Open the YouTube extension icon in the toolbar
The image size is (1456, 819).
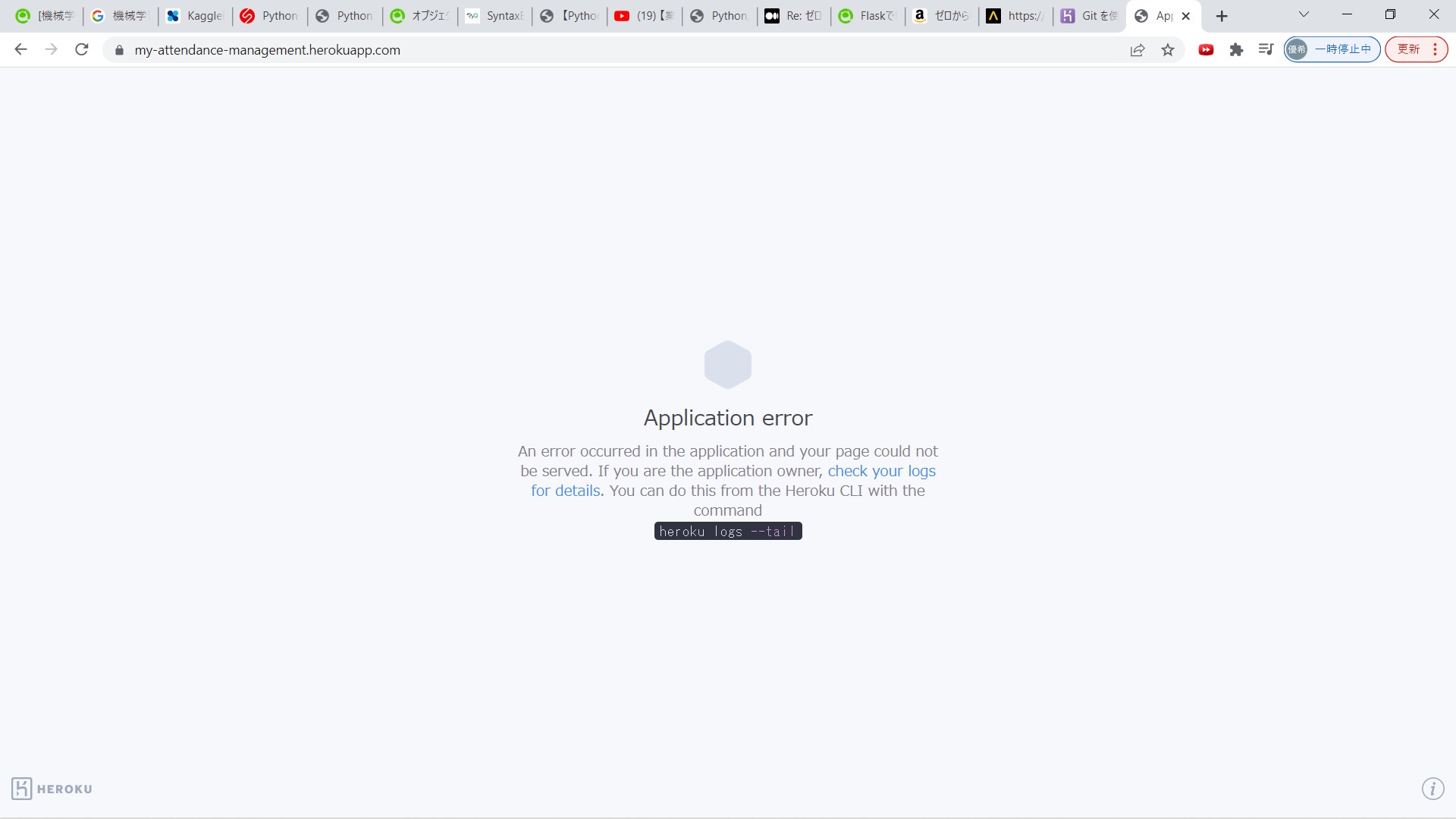tap(1207, 49)
